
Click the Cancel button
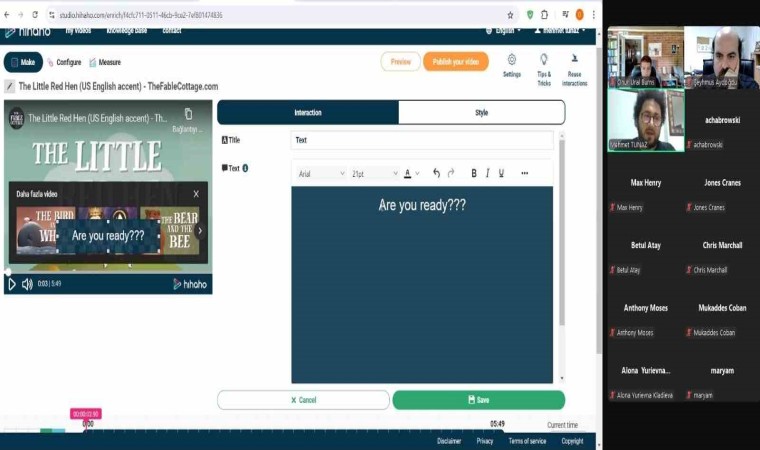(303, 400)
